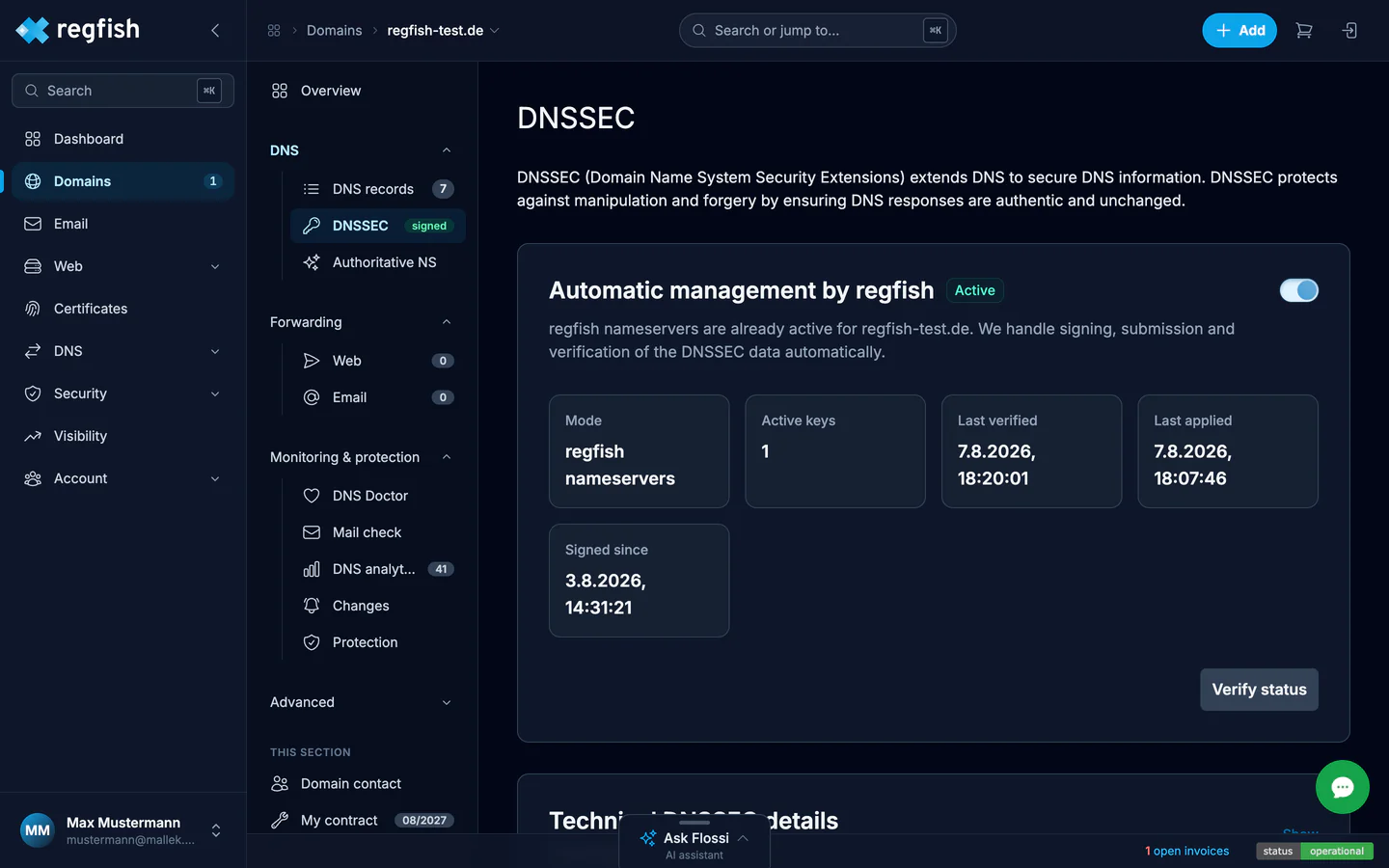Click the Signed since card
Image resolution: width=1389 pixels, height=868 pixels.
pos(639,581)
